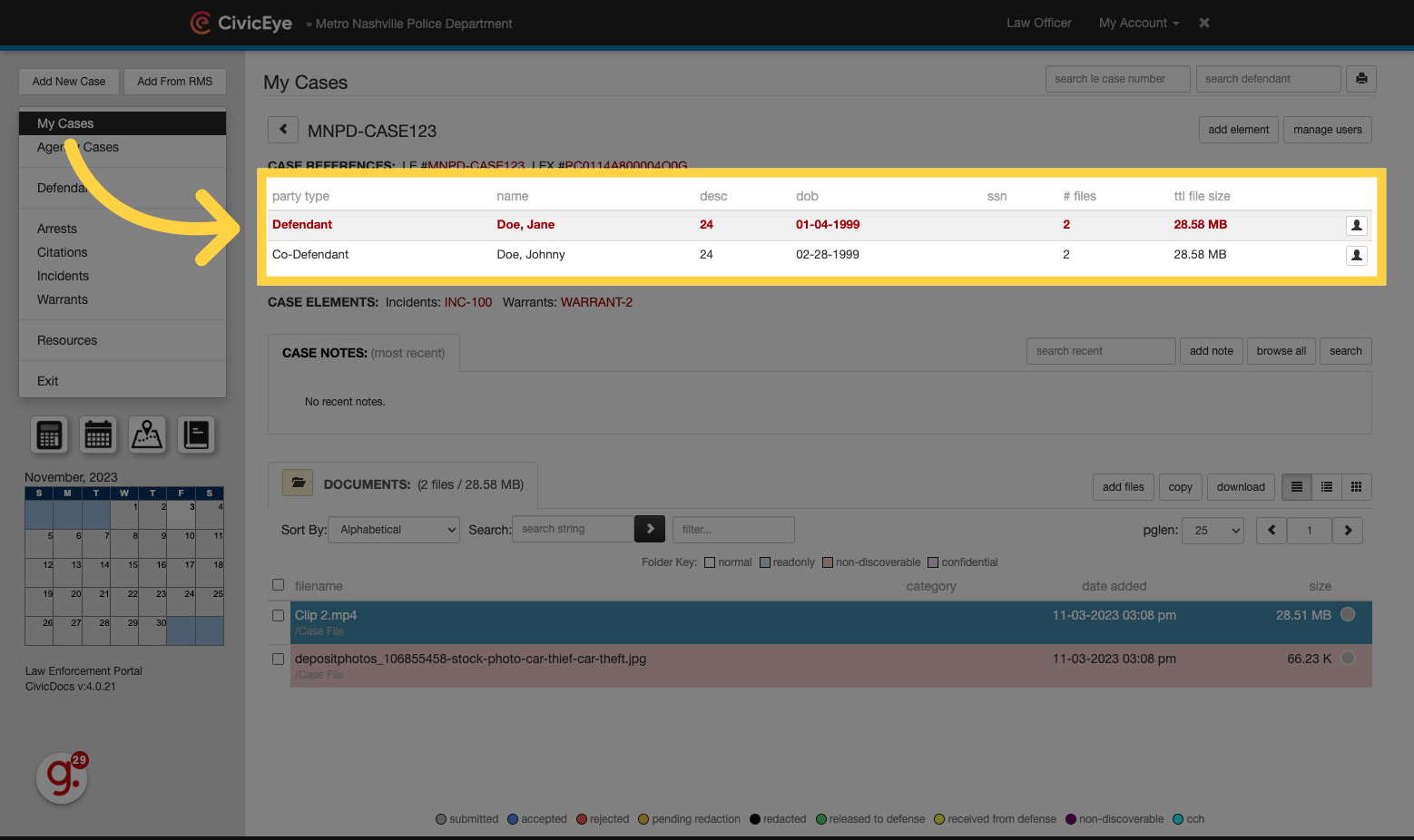Image resolution: width=1414 pixels, height=840 pixels.
Task: Select the Defendant row for Doe, Jane
Action: coord(819,225)
